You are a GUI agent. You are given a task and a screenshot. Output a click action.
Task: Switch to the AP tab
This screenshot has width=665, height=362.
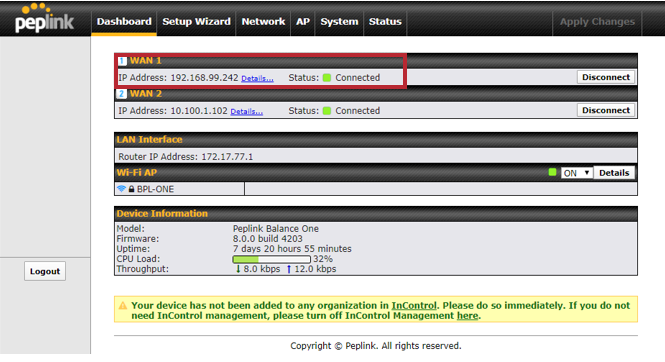(x=303, y=22)
